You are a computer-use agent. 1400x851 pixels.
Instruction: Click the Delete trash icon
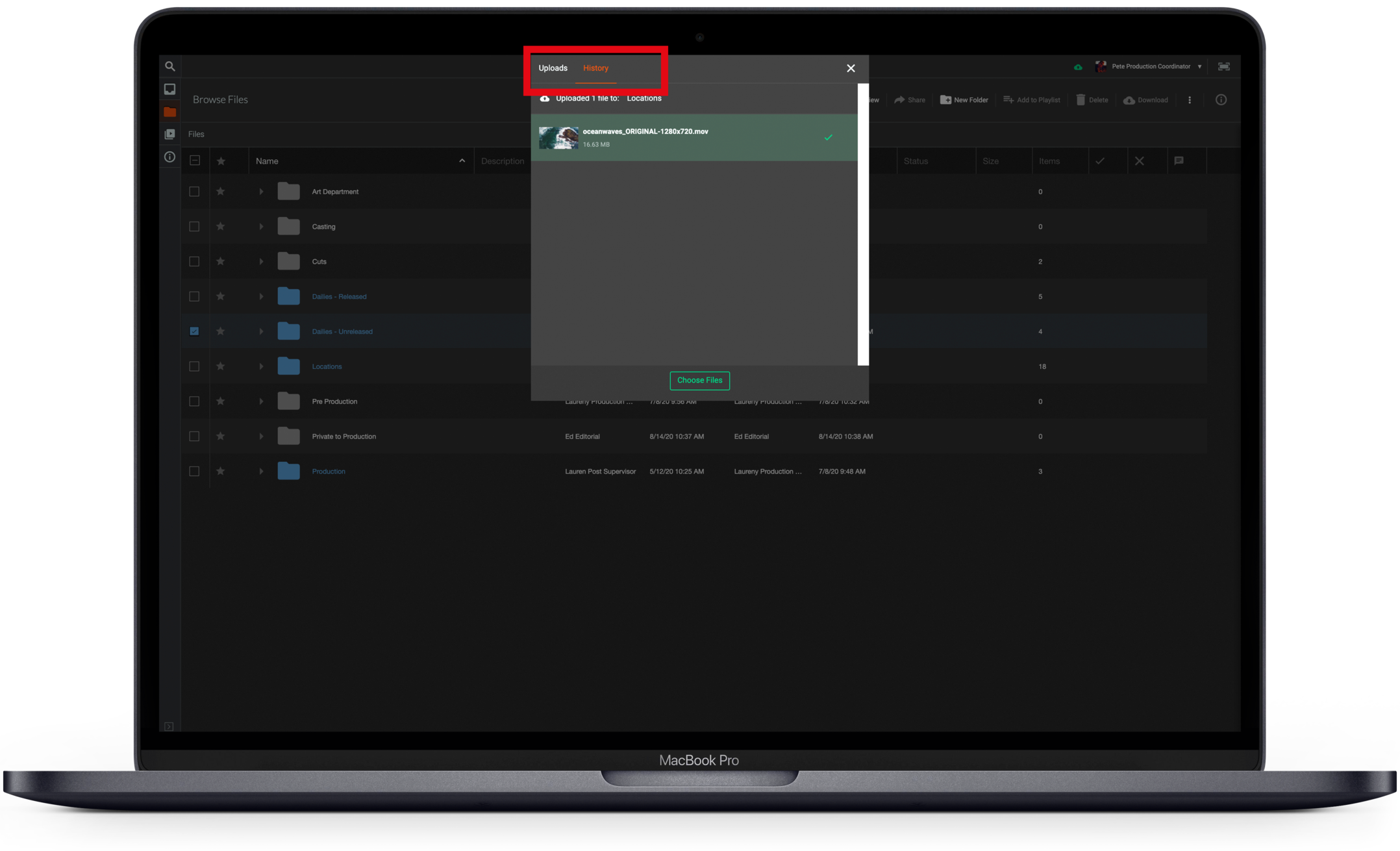[1081, 100]
